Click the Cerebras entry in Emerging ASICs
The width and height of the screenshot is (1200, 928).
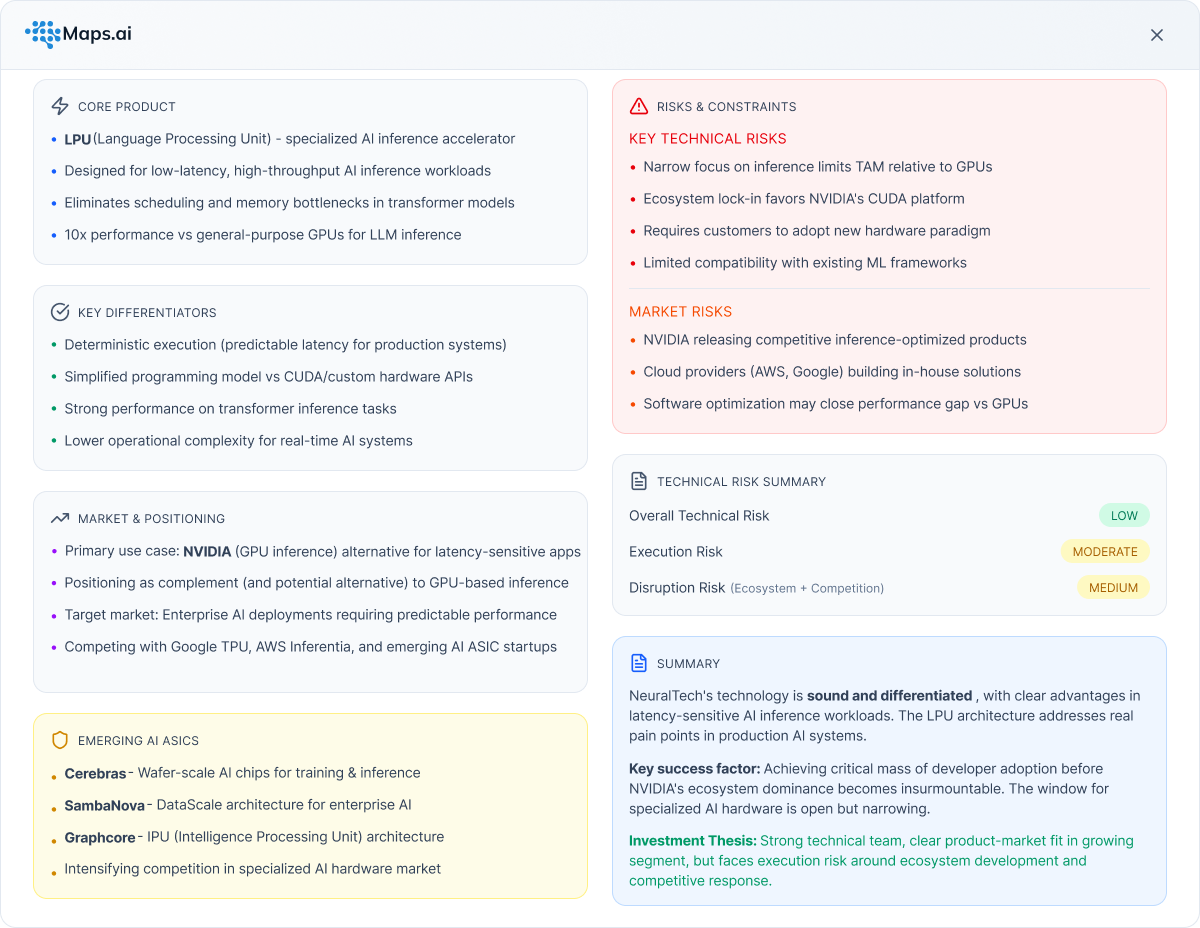click(95, 773)
